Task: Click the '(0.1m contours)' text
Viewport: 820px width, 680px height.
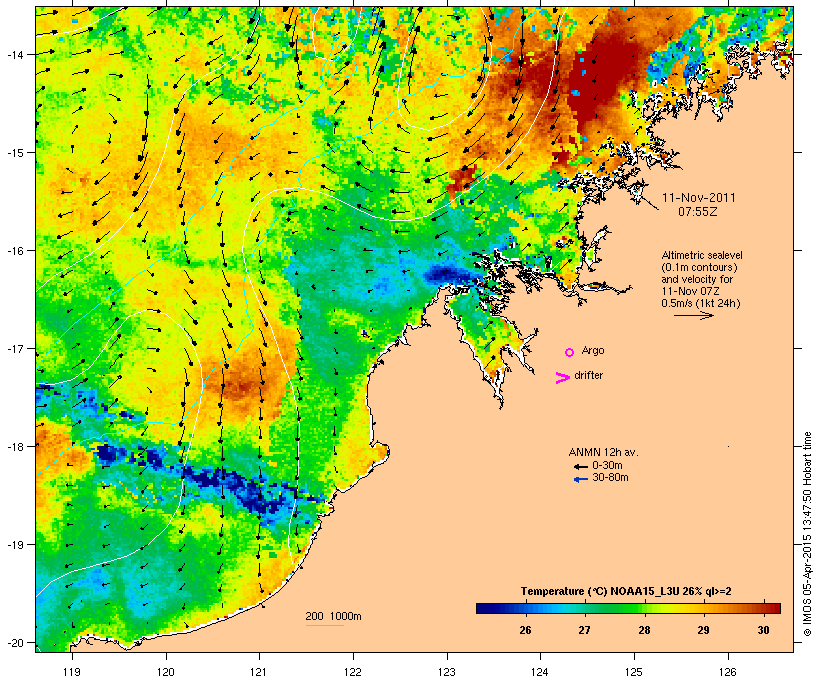Action: 700,267
